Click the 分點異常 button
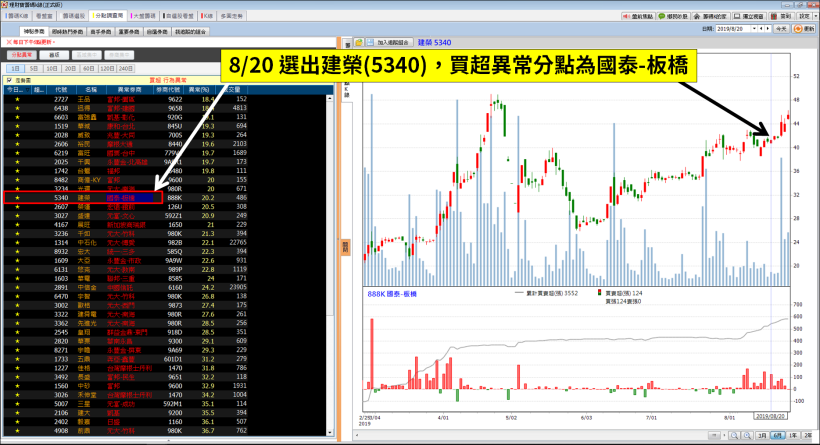 pyautogui.click(x=21, y=55)
